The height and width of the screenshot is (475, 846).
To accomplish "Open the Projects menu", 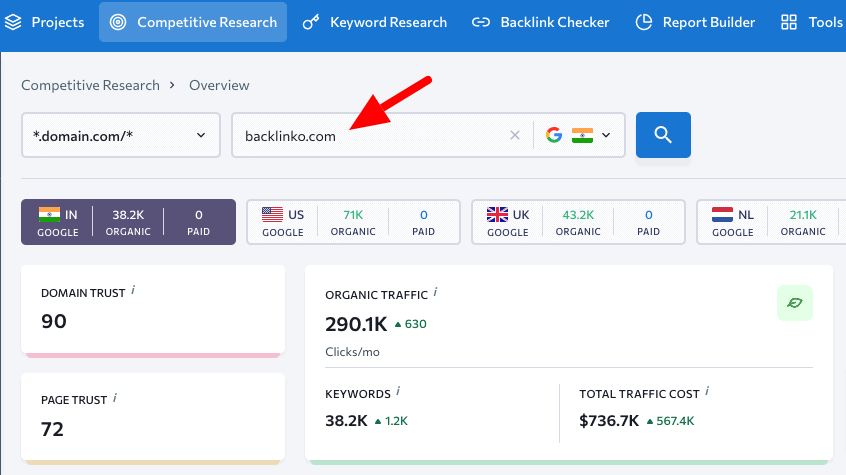I will coord(44,22).
